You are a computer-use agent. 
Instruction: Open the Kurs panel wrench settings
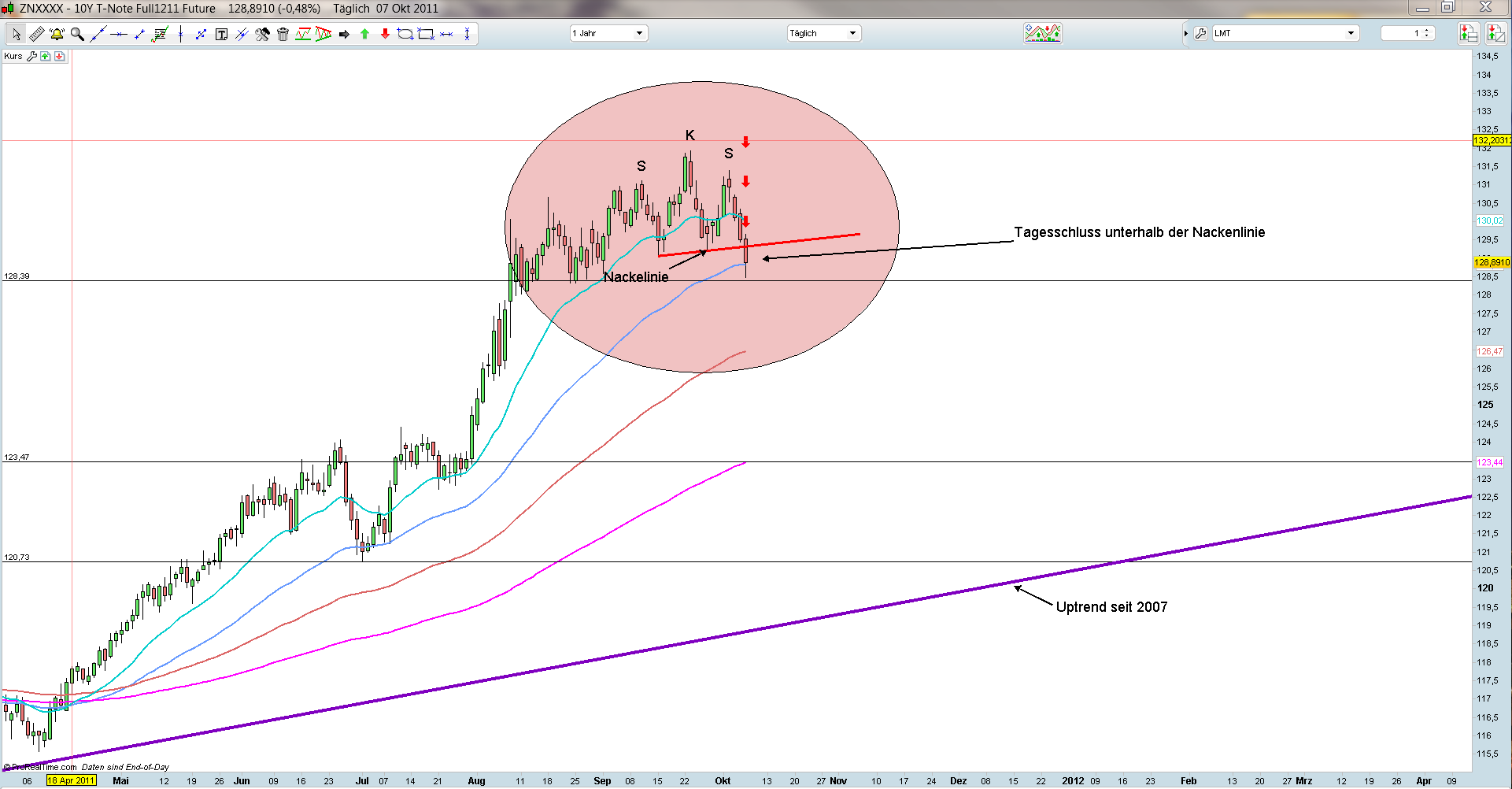click(32, 57)
